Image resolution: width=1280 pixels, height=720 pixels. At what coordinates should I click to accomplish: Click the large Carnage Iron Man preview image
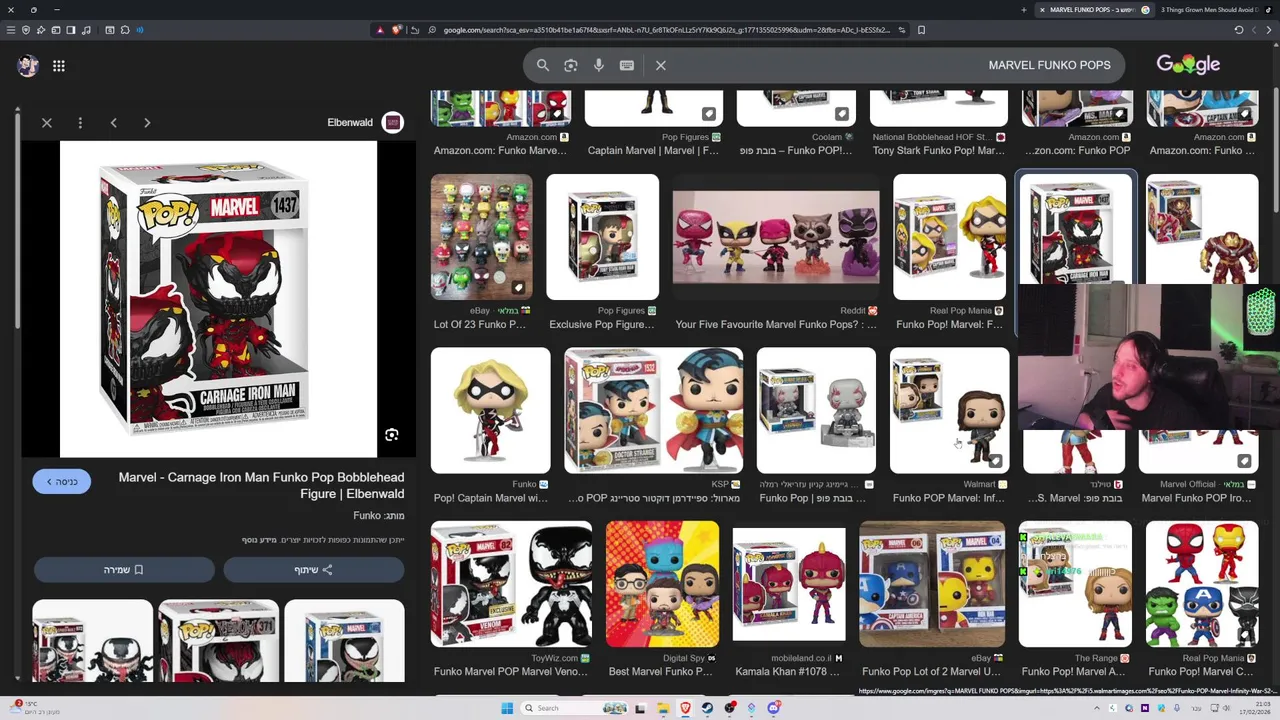(x=218, y=299)
